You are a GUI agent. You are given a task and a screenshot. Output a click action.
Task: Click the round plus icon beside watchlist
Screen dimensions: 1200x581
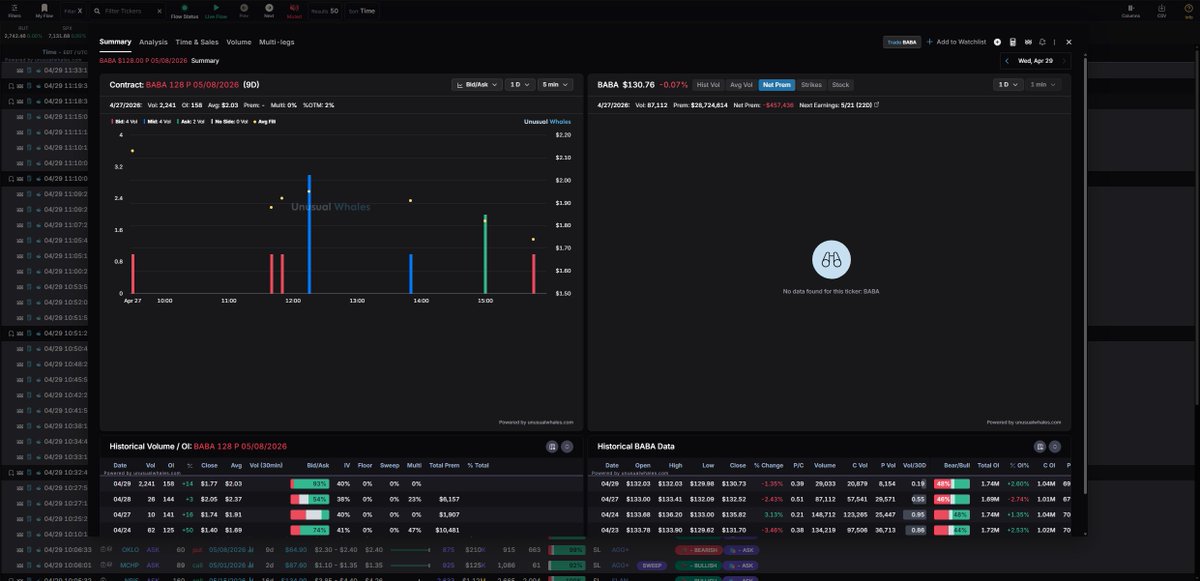pos(997,42)
